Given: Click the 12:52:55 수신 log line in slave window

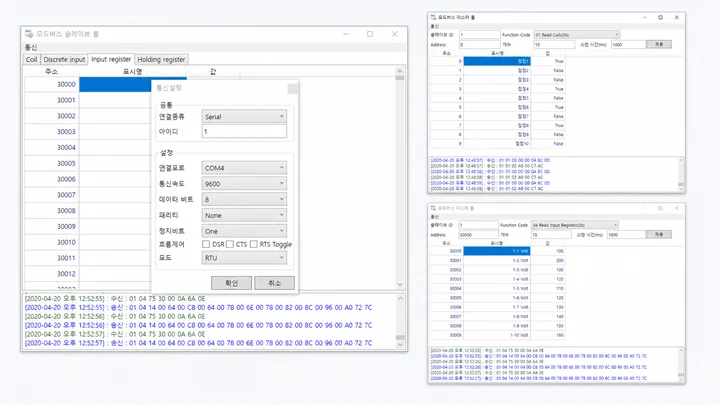Looking at the screenshot, I should point(115,298).
